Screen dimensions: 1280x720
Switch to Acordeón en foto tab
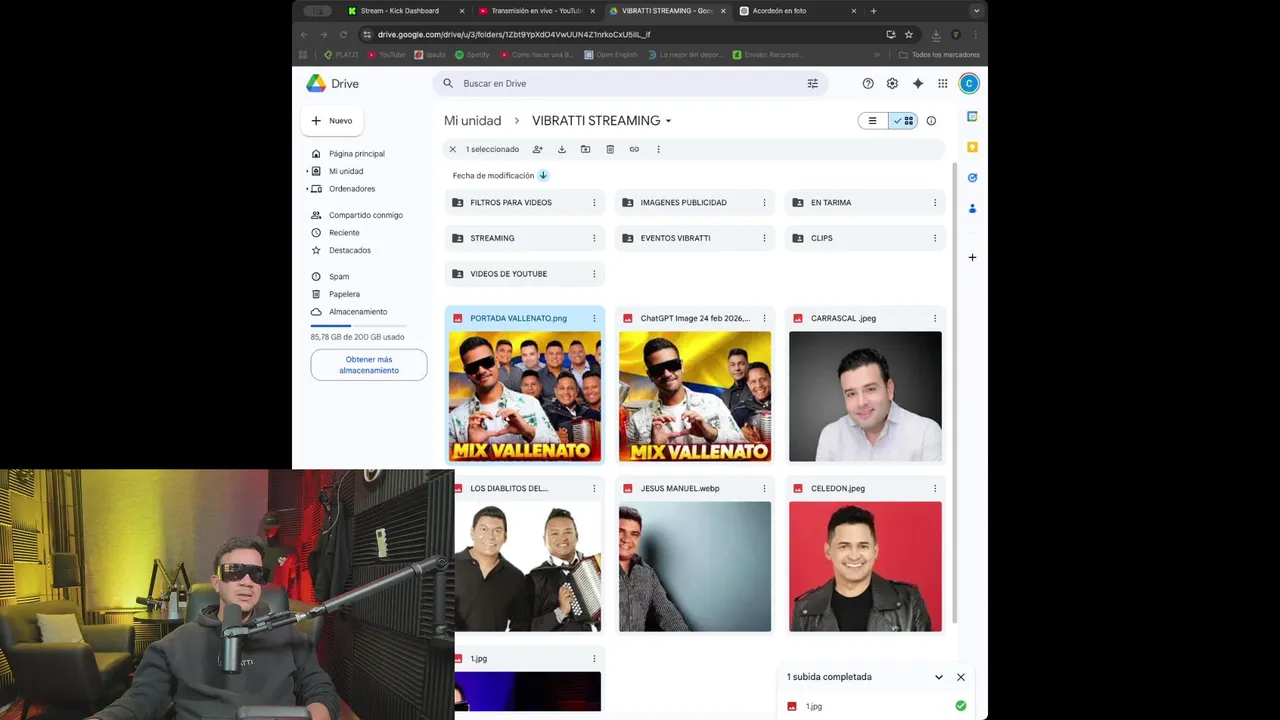[x=796, y=11]
